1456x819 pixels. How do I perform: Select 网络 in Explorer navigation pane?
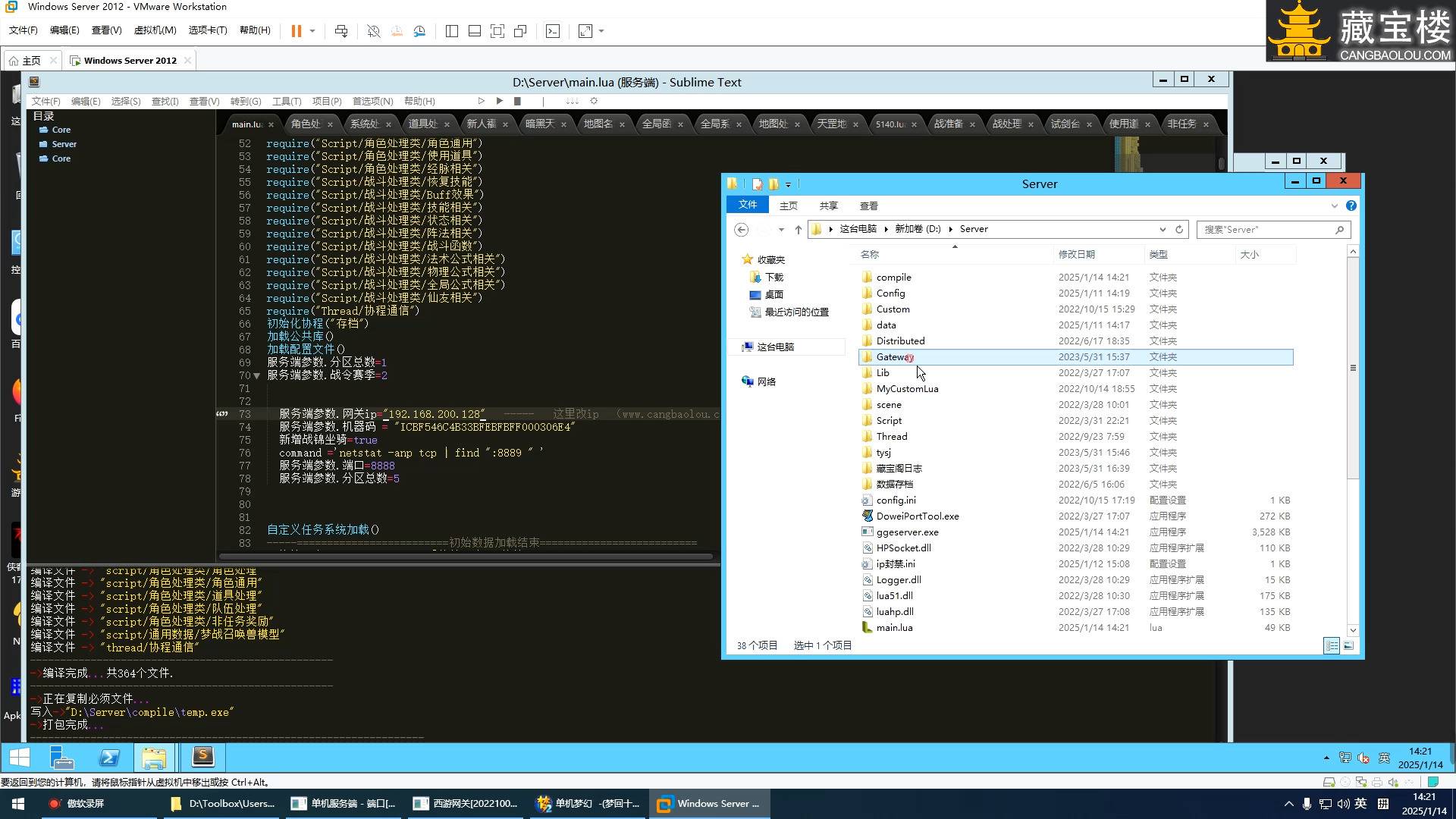pyautogui.click(x=766, y=381)
